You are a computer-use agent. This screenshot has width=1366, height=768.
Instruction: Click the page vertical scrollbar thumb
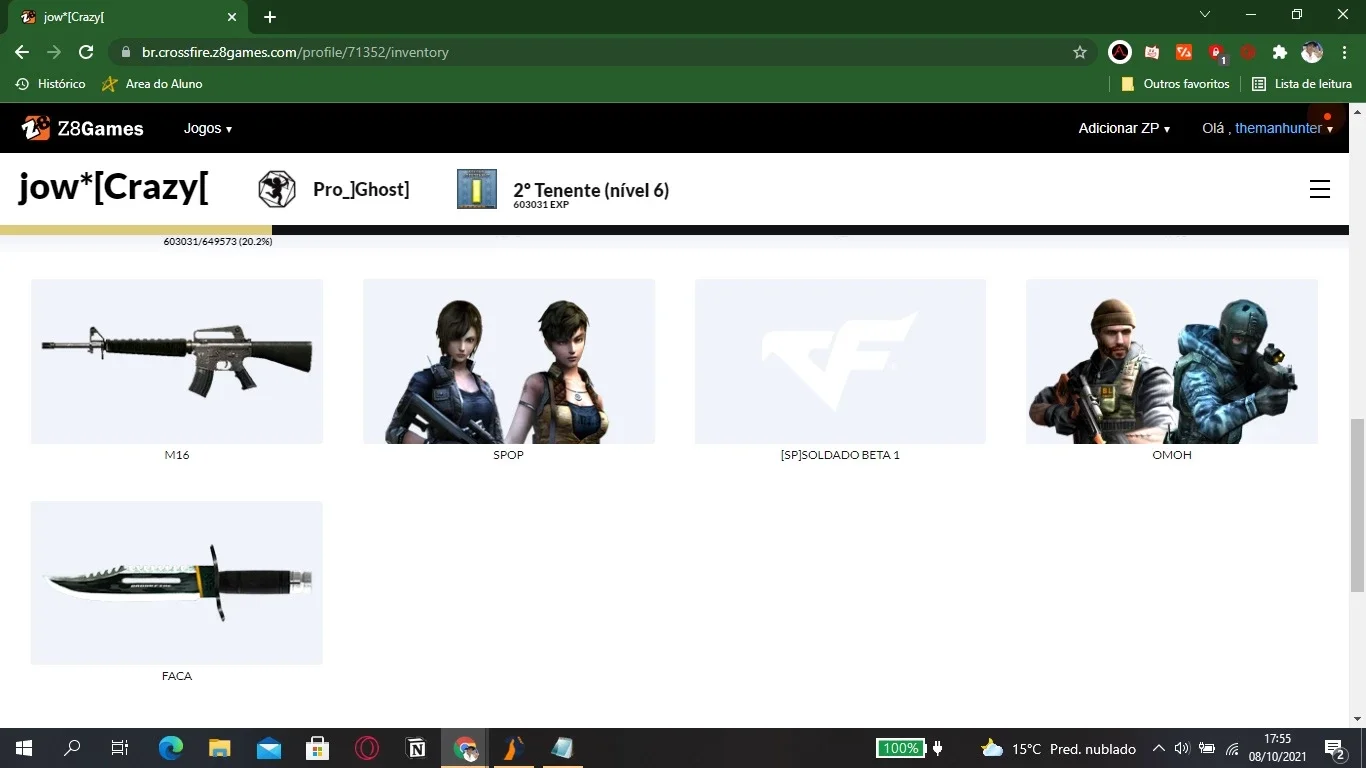pos(1357,505)
